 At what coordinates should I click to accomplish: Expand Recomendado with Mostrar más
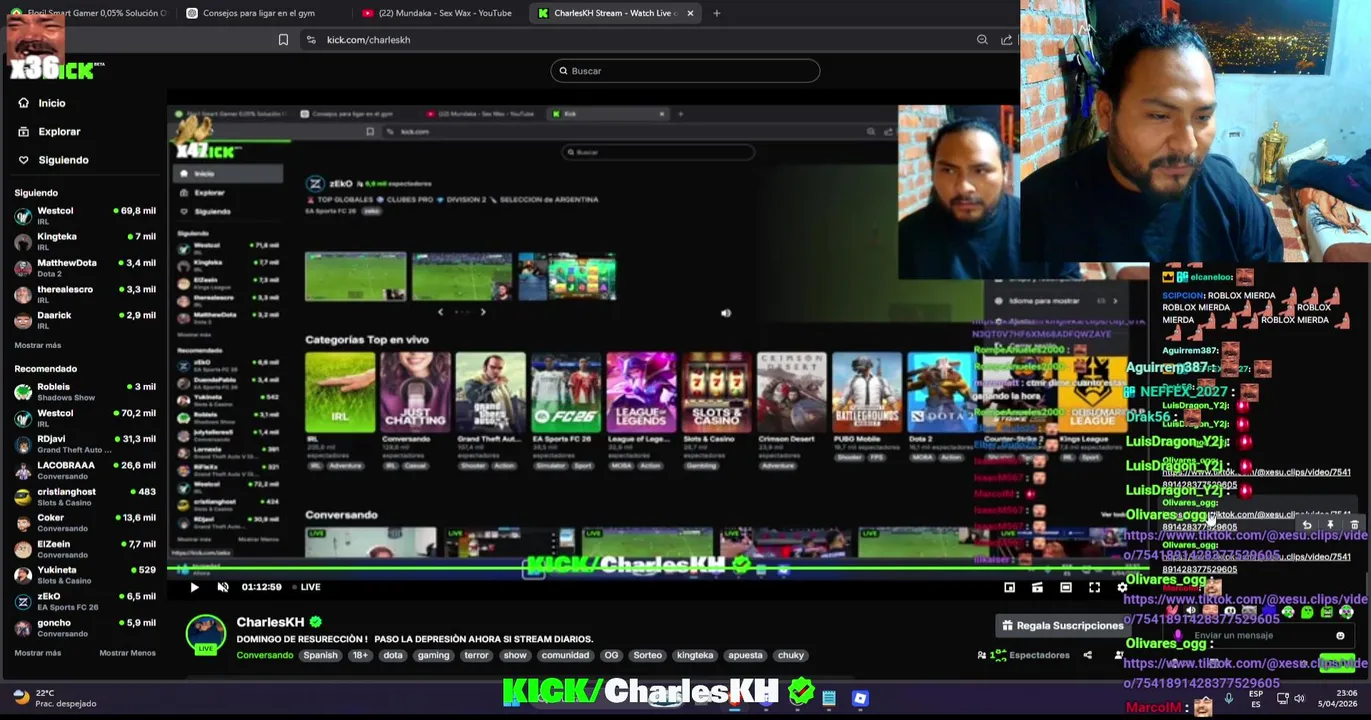[x=38, y=653]
